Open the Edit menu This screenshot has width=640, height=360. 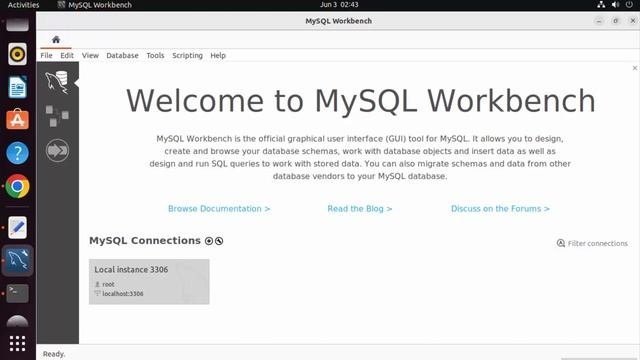click(67, 55)
